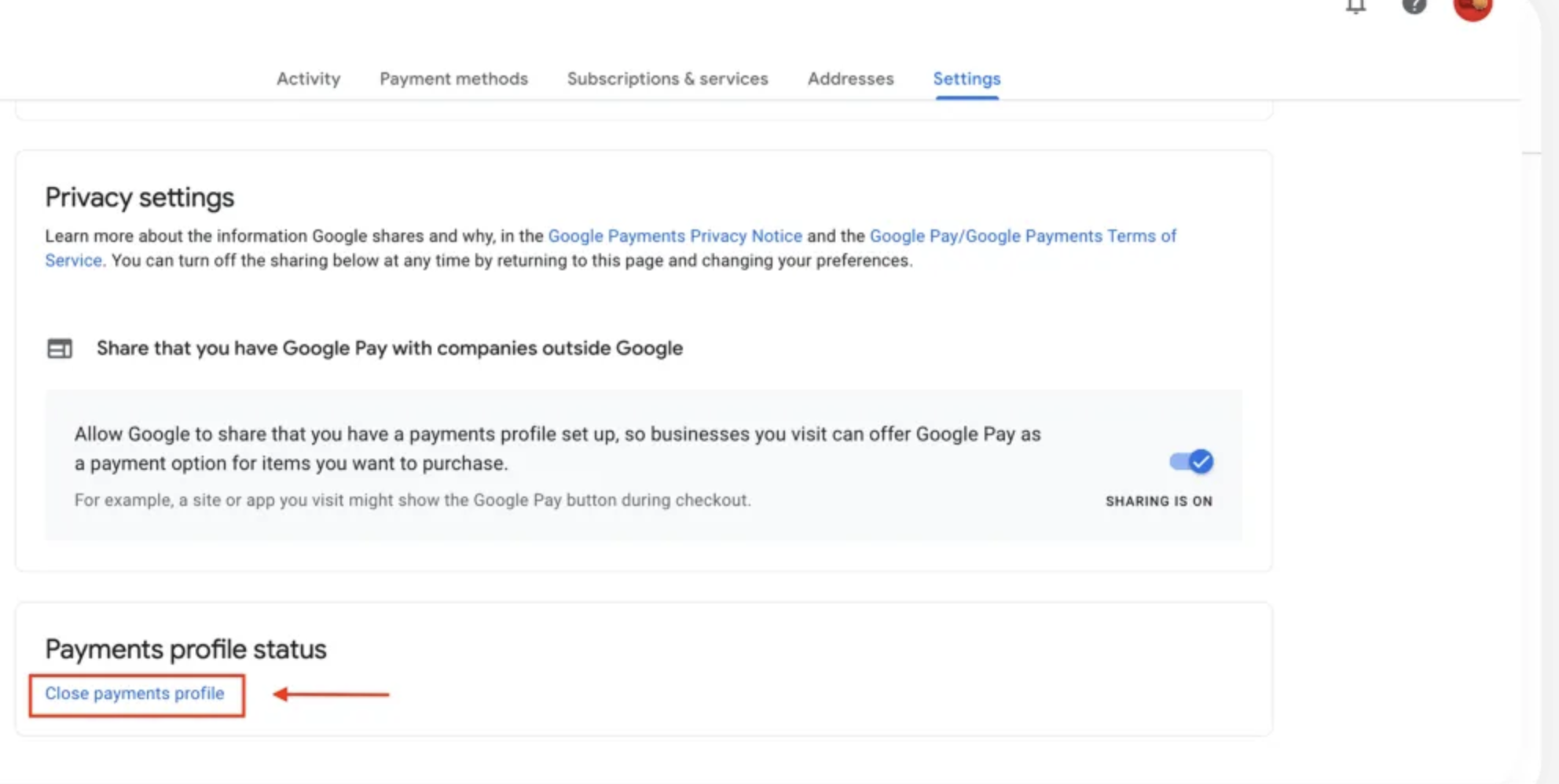Switch to the Activity tab

tap(308, 79)
